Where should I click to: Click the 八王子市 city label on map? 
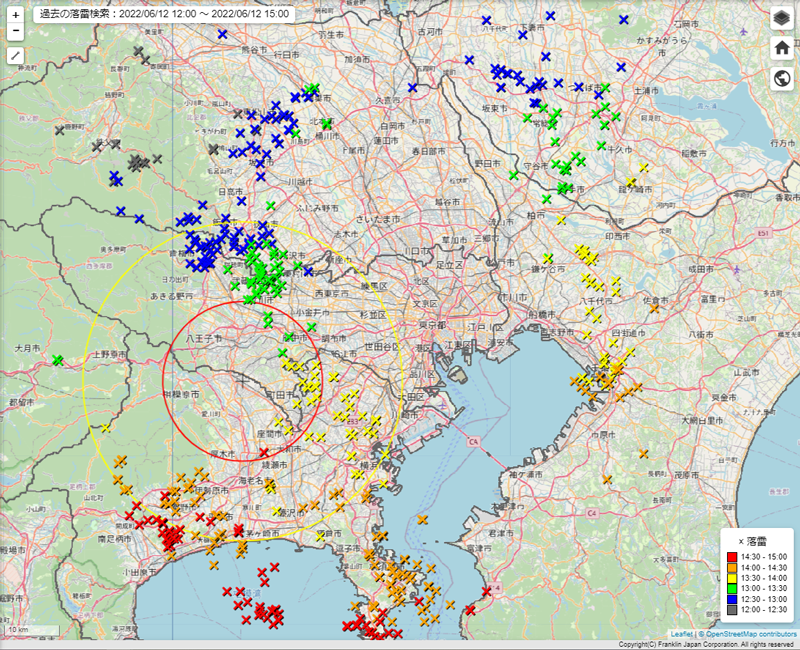[203, 339]
